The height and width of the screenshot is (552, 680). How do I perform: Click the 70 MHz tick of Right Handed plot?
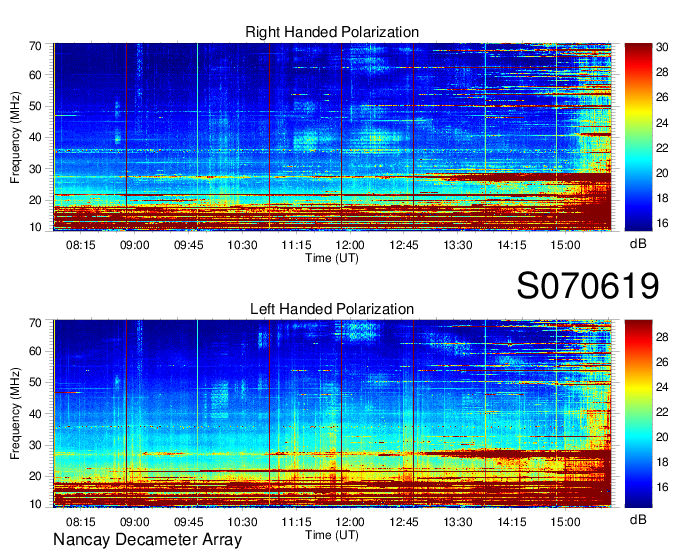coord(35,46)
